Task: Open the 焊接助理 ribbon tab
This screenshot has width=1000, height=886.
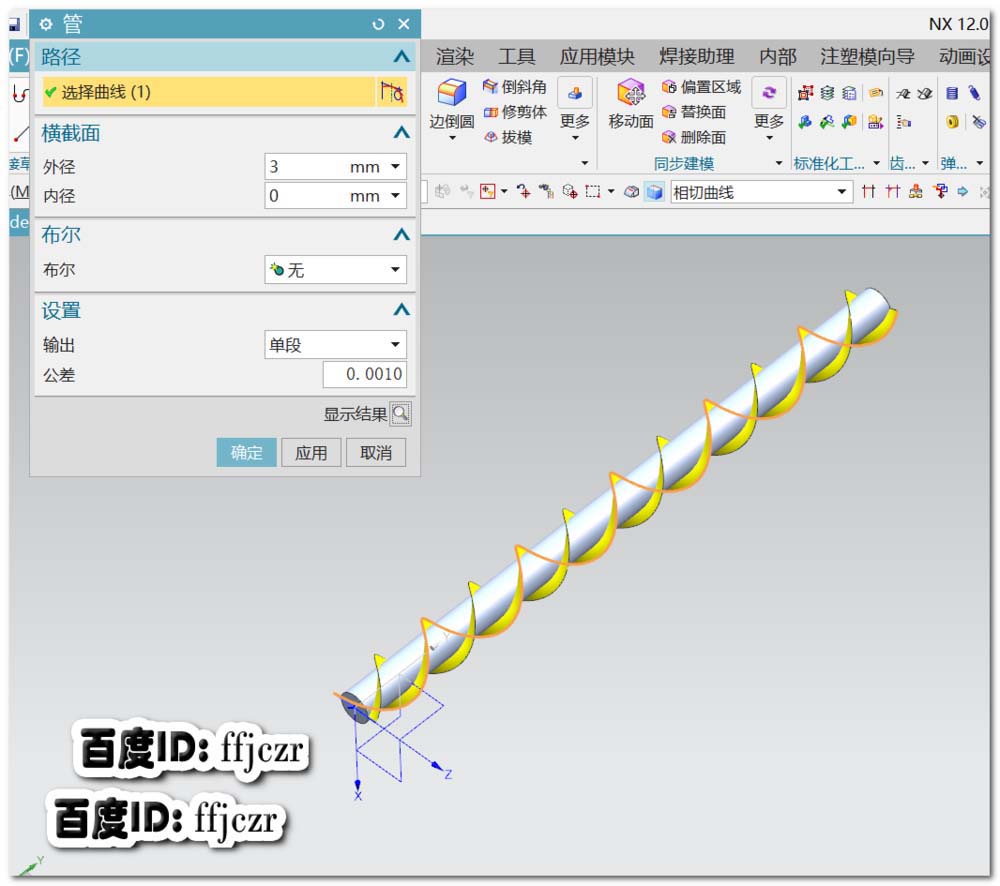Action: pos(696,57)
